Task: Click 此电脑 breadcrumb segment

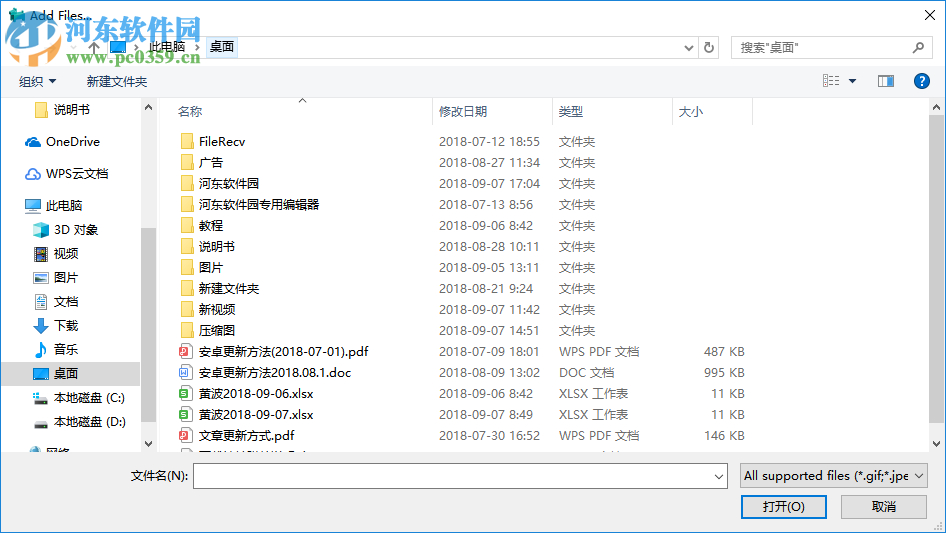Action: coord(167,46)
